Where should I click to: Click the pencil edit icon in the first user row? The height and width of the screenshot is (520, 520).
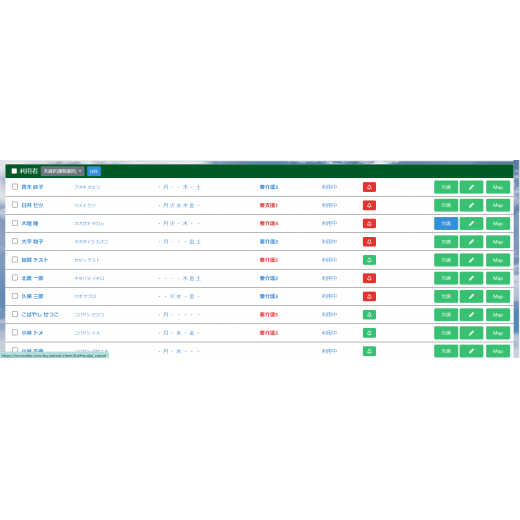tap(471, 187)
